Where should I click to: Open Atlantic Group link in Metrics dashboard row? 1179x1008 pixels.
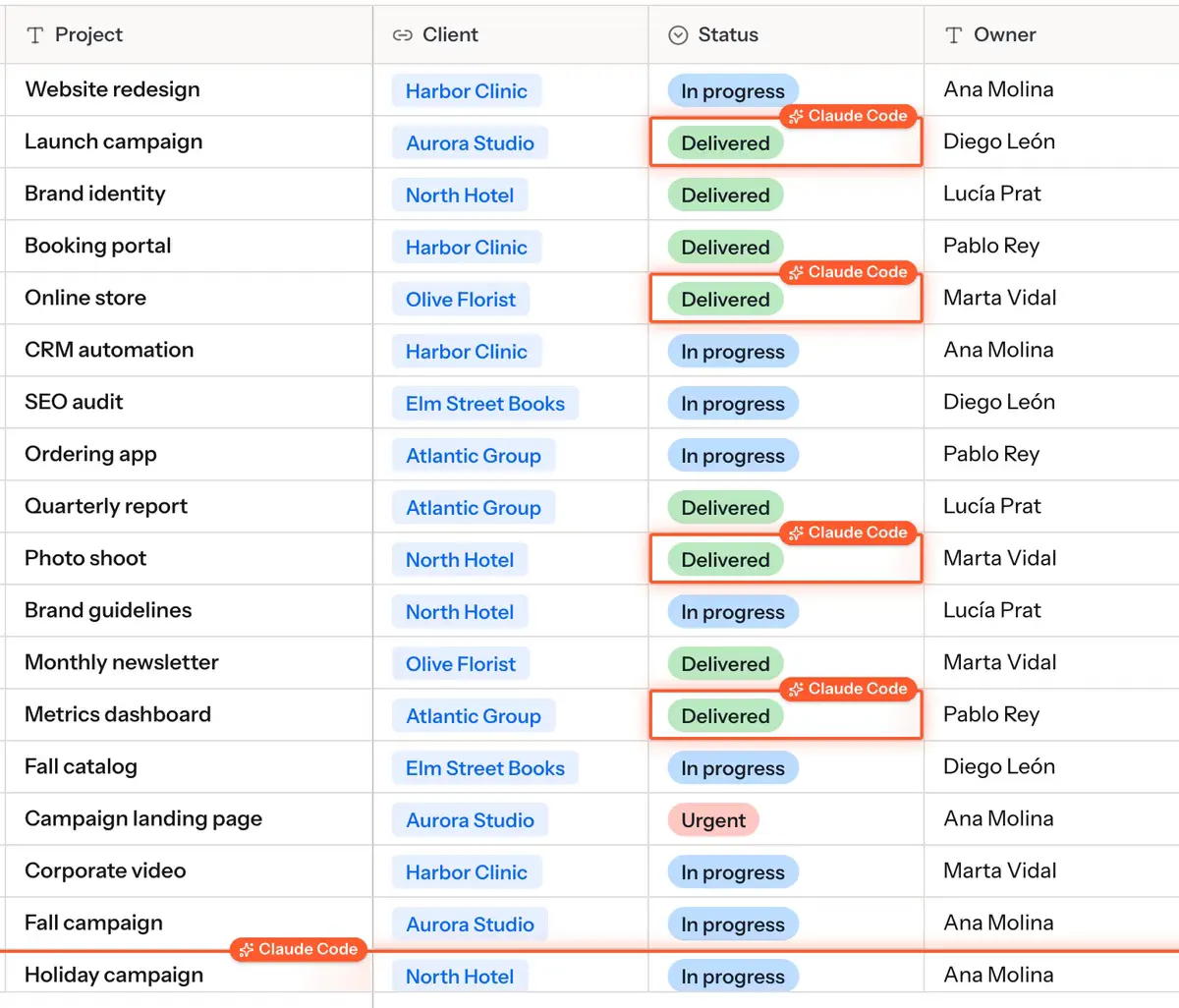pos(474,716)
